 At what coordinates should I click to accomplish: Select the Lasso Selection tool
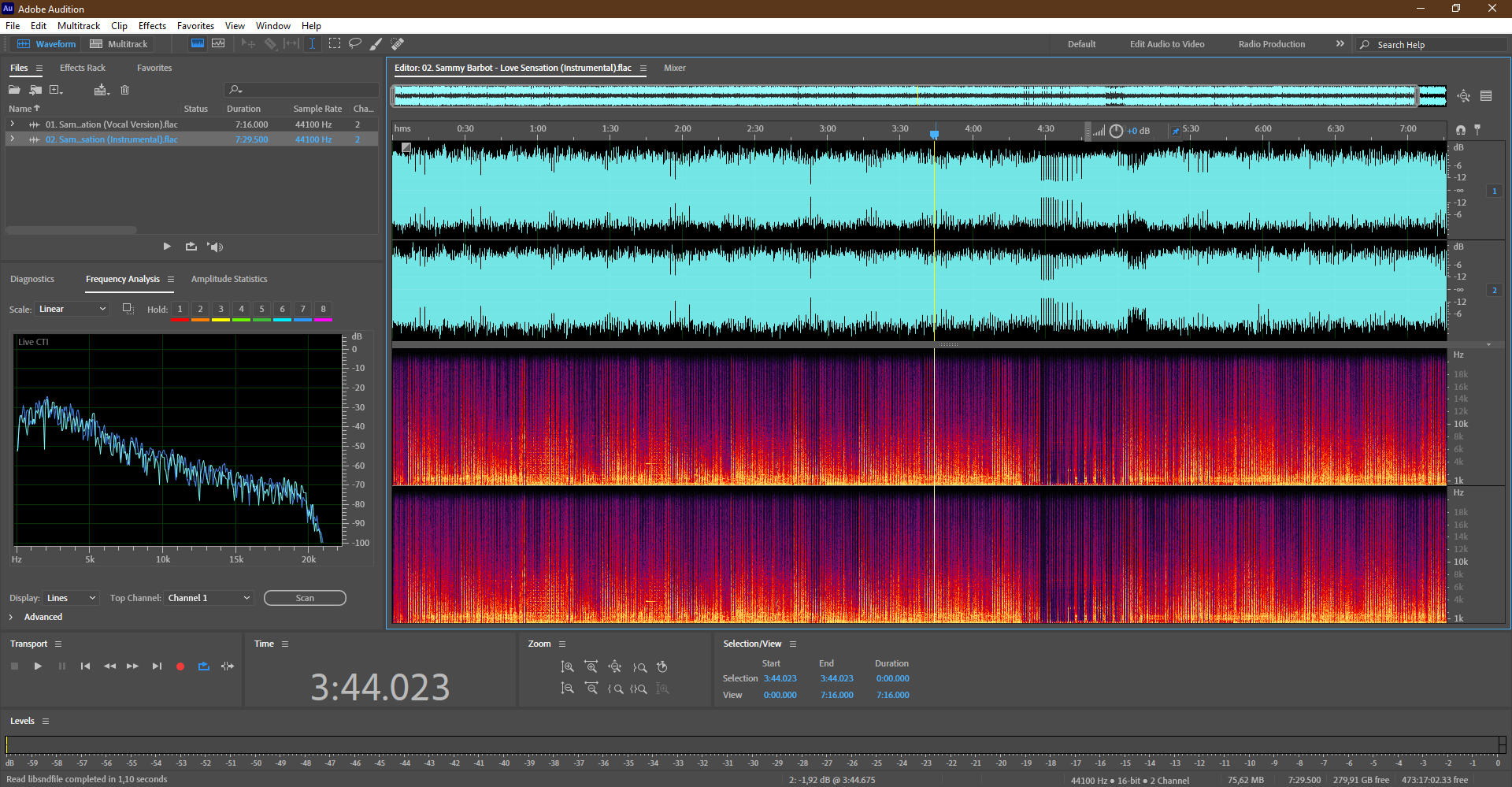click(x=355, y=43)
